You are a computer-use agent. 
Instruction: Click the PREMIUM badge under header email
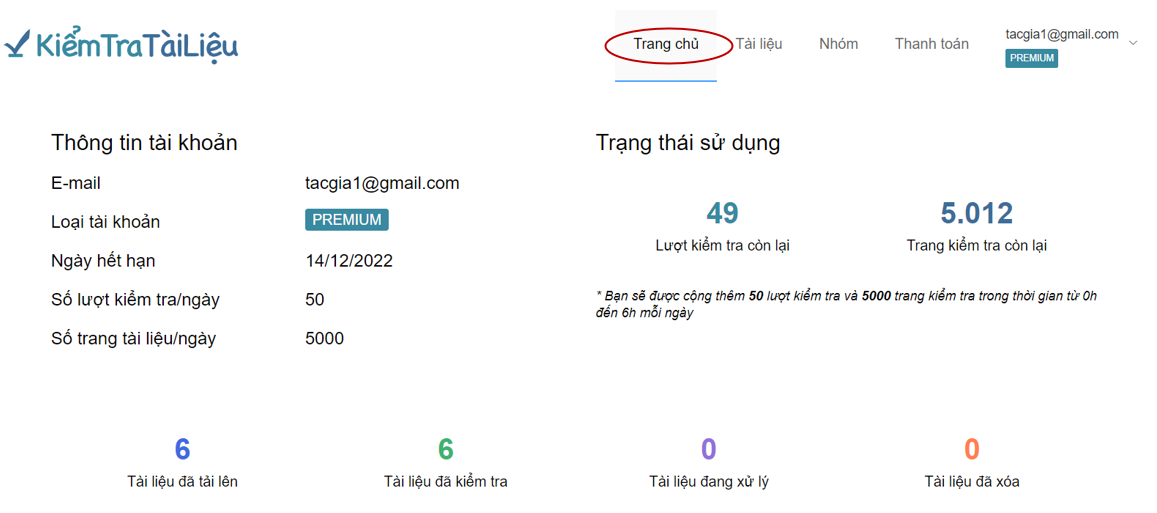1032,58
